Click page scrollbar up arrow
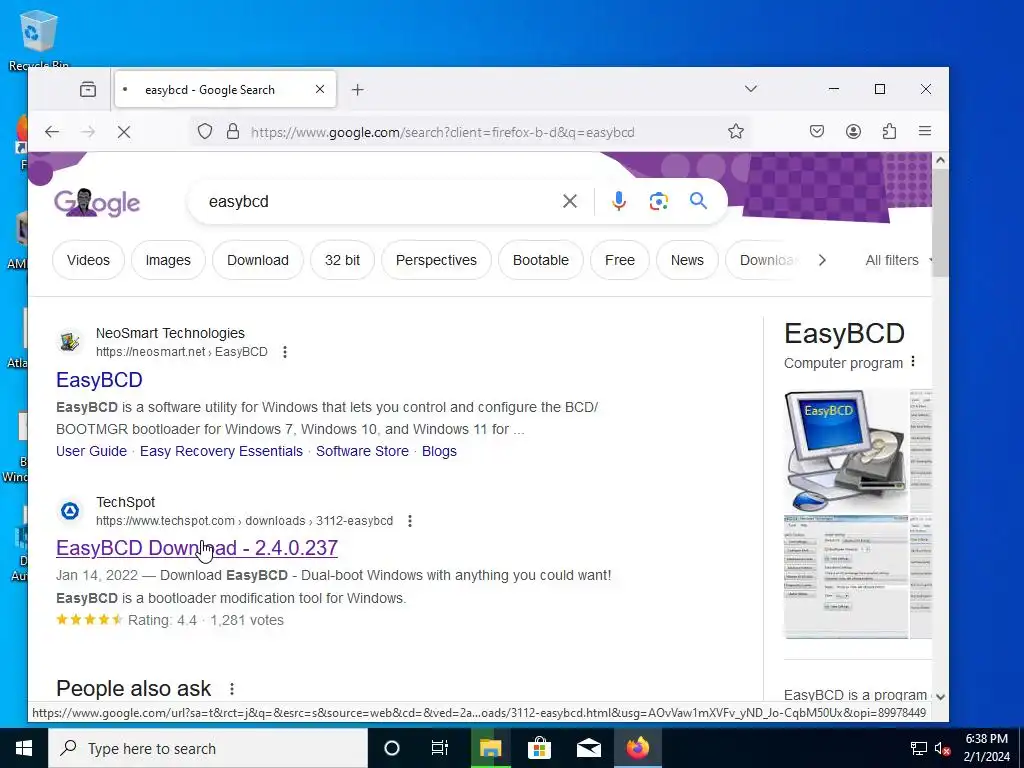The width and height of the screenshot is (1024, 768). [940, 160]
